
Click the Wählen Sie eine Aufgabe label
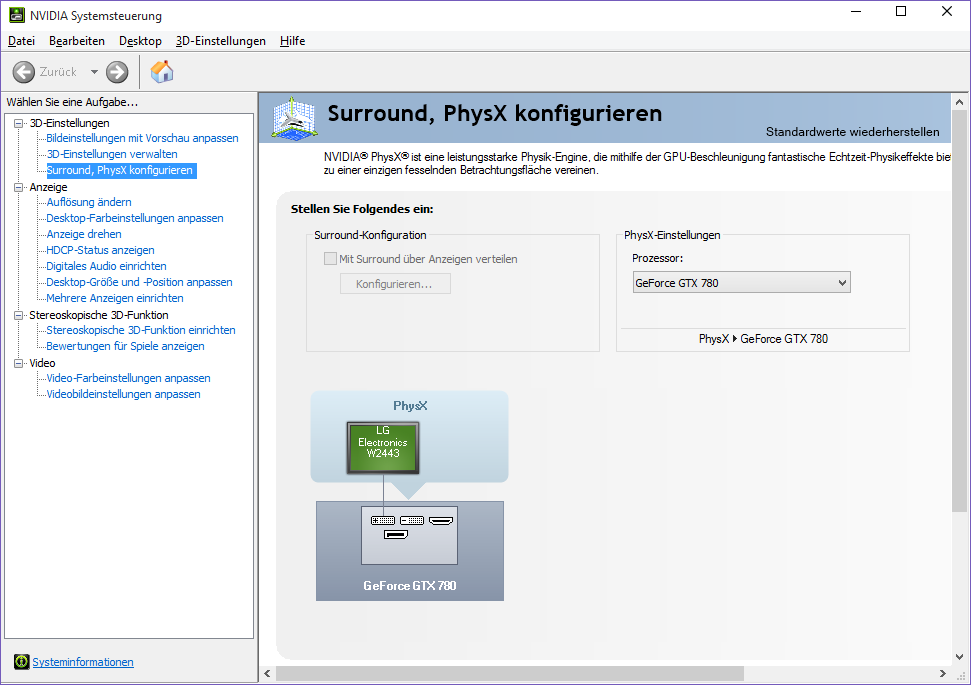click(72, 102)
